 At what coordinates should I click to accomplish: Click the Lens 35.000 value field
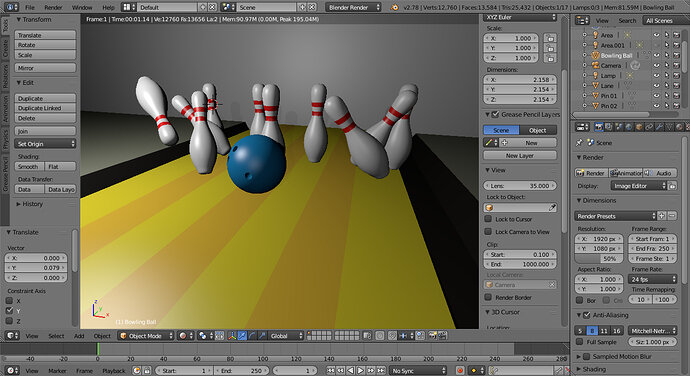(520, 186)
